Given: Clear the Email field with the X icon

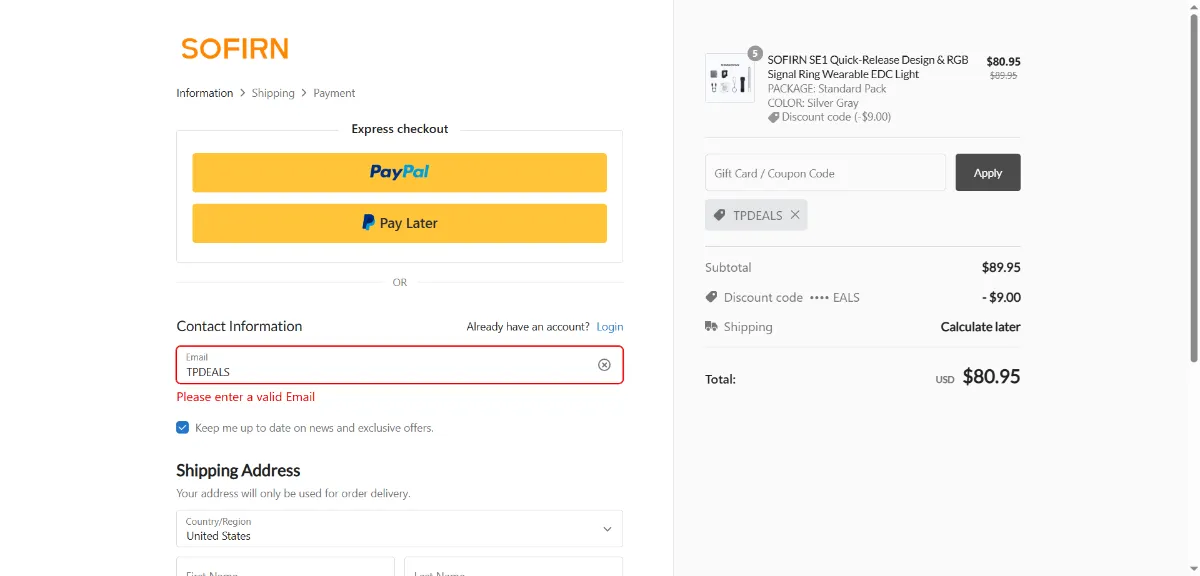Looking at the screenshot, I should point(604,365).
